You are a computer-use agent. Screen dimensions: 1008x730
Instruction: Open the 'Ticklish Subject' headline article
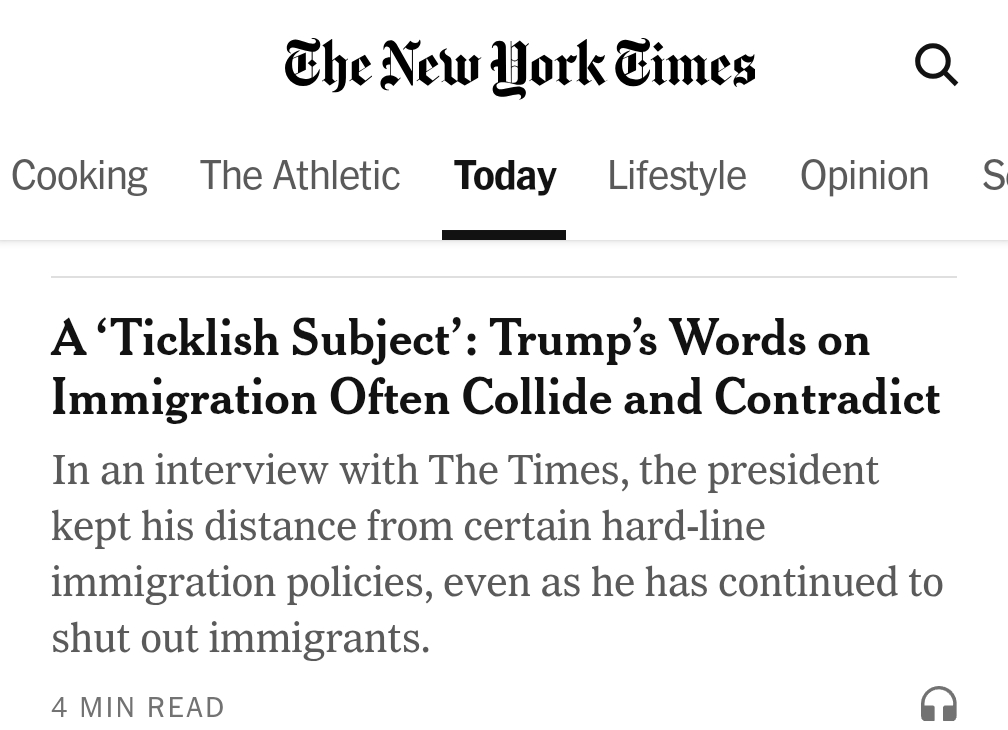(x=460, y=340)
